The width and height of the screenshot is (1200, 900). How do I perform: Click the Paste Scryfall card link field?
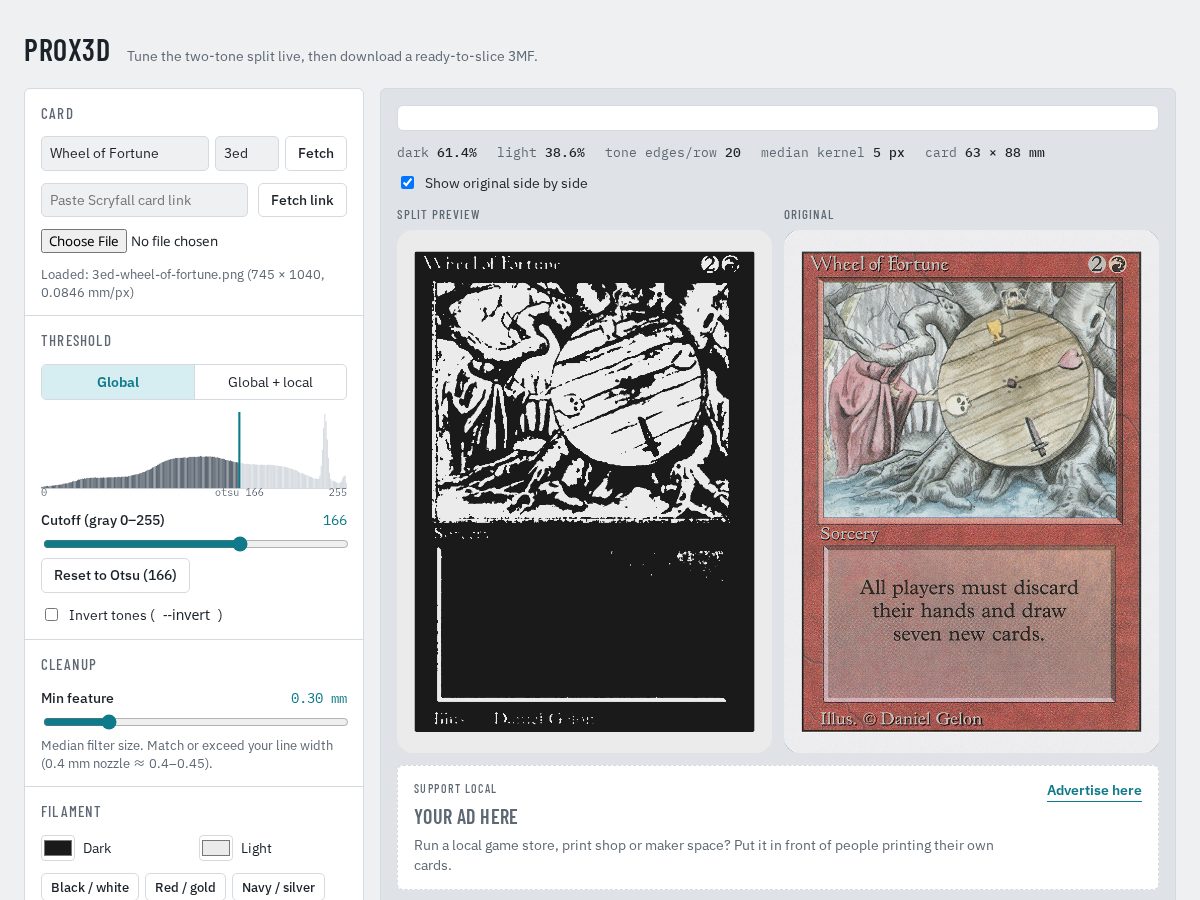point(144,200)
